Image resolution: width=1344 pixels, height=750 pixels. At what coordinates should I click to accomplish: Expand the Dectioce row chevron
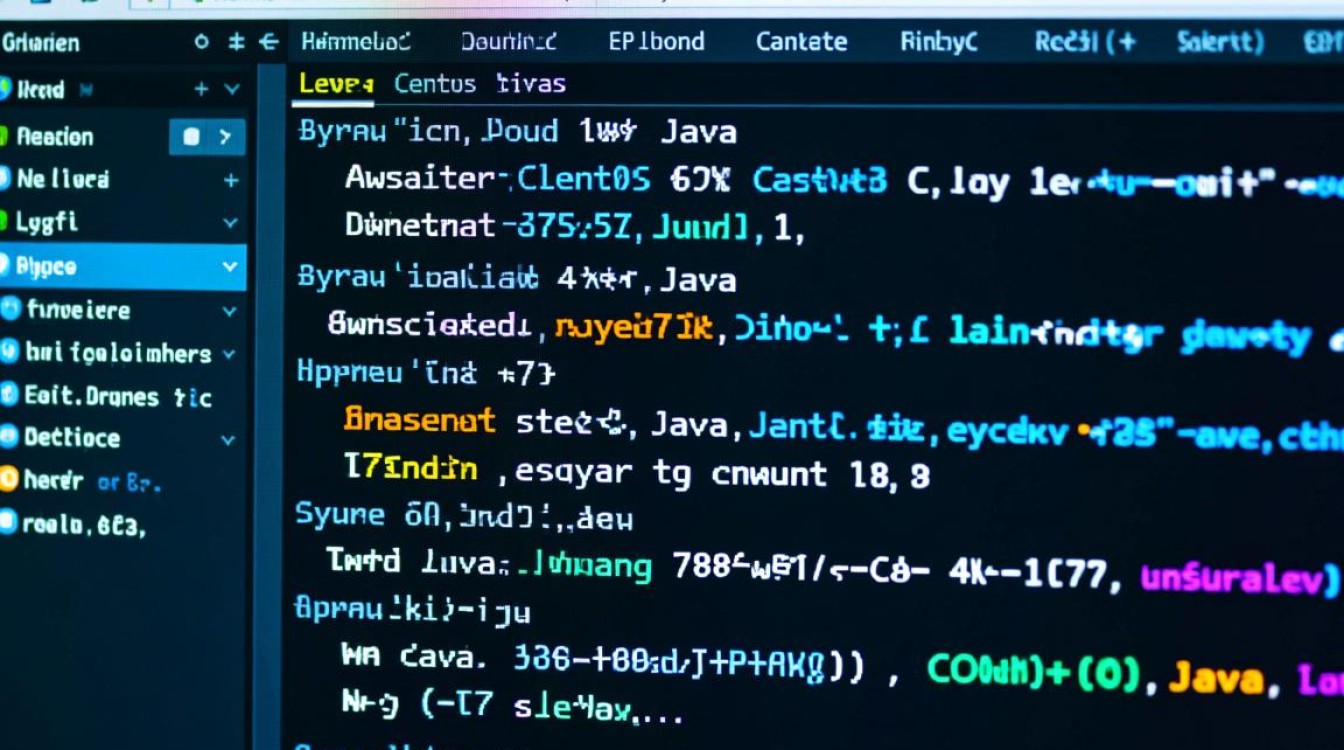click(228, 439)
